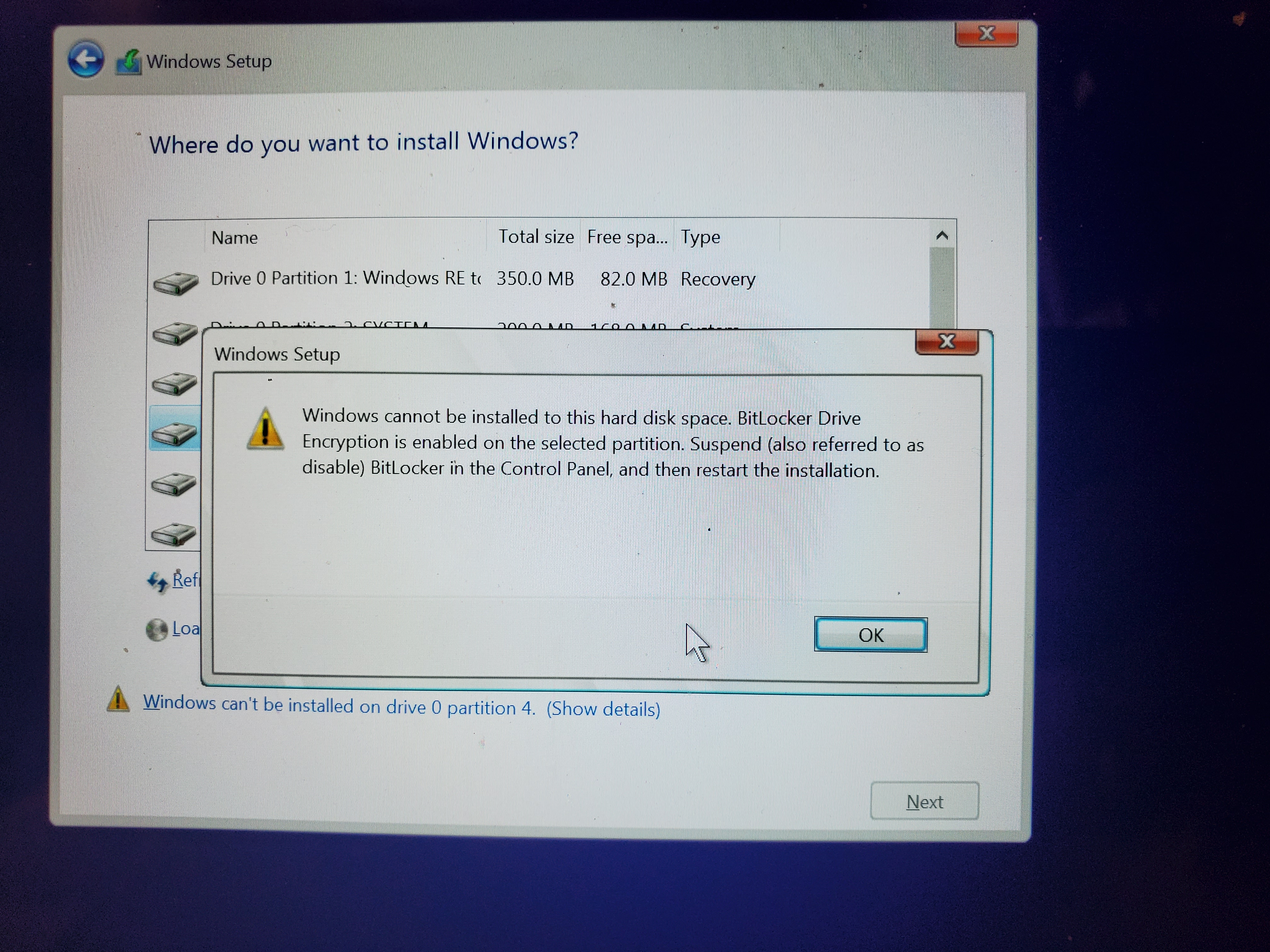This screenshot has width=1270, height=952.
Task: Click the Refresh arrows icon
Action: 157,582
